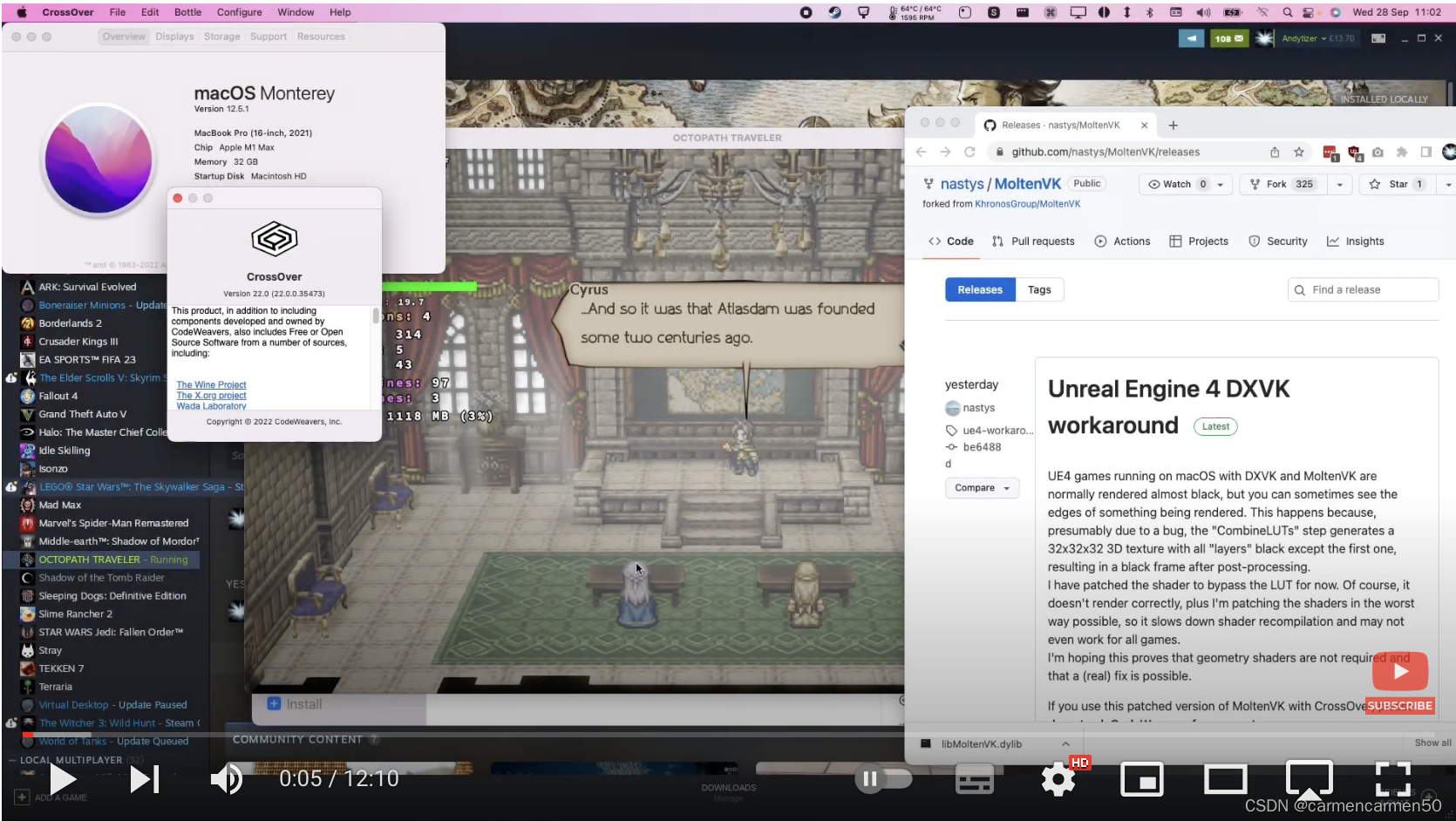Open The X.org project link
1456x821 pixels.
[x=211, y=395]
